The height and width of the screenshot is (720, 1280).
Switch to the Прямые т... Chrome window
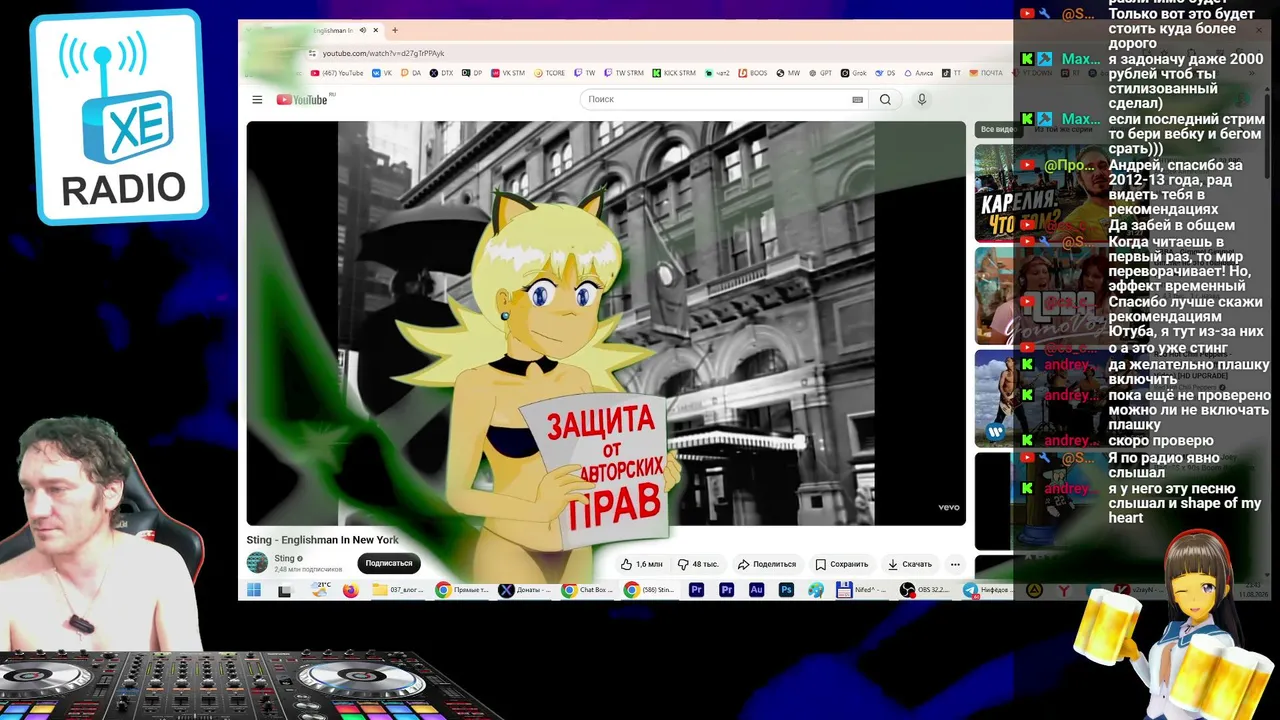coord(463,590)
